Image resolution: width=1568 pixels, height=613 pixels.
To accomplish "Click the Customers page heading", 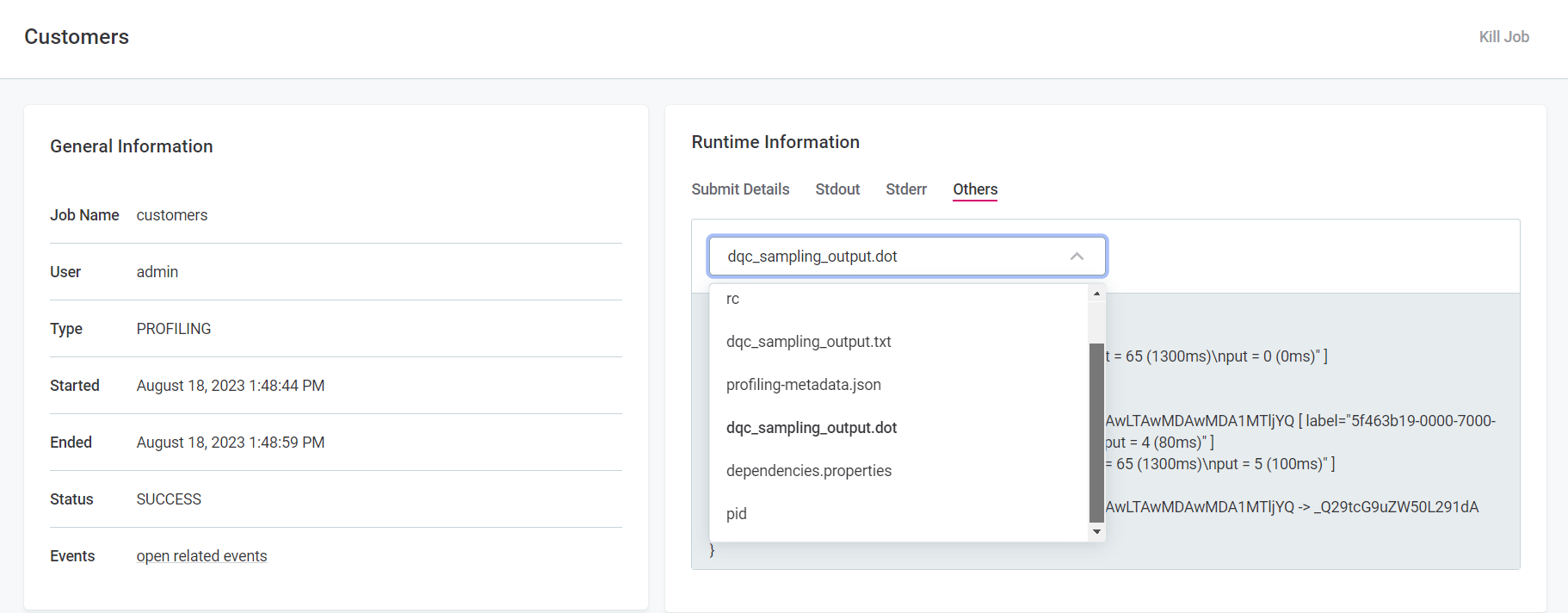I will [77, 37].
